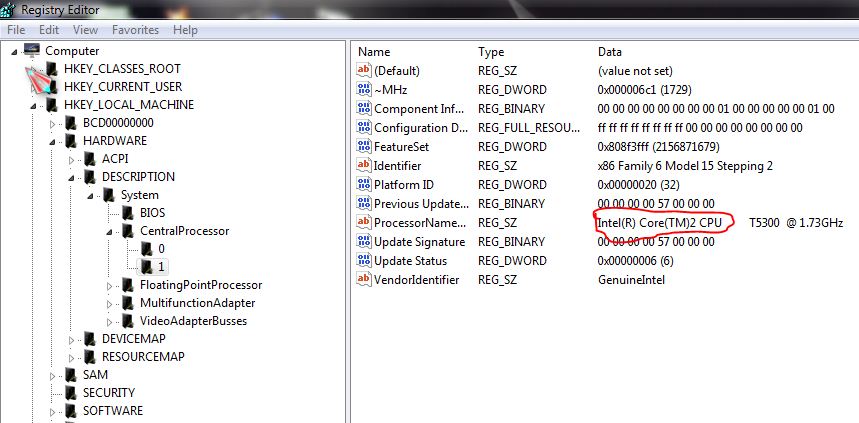Click the SECURITY folder icon
Screen dimensions: 859x423
click(x=70, y=393)
